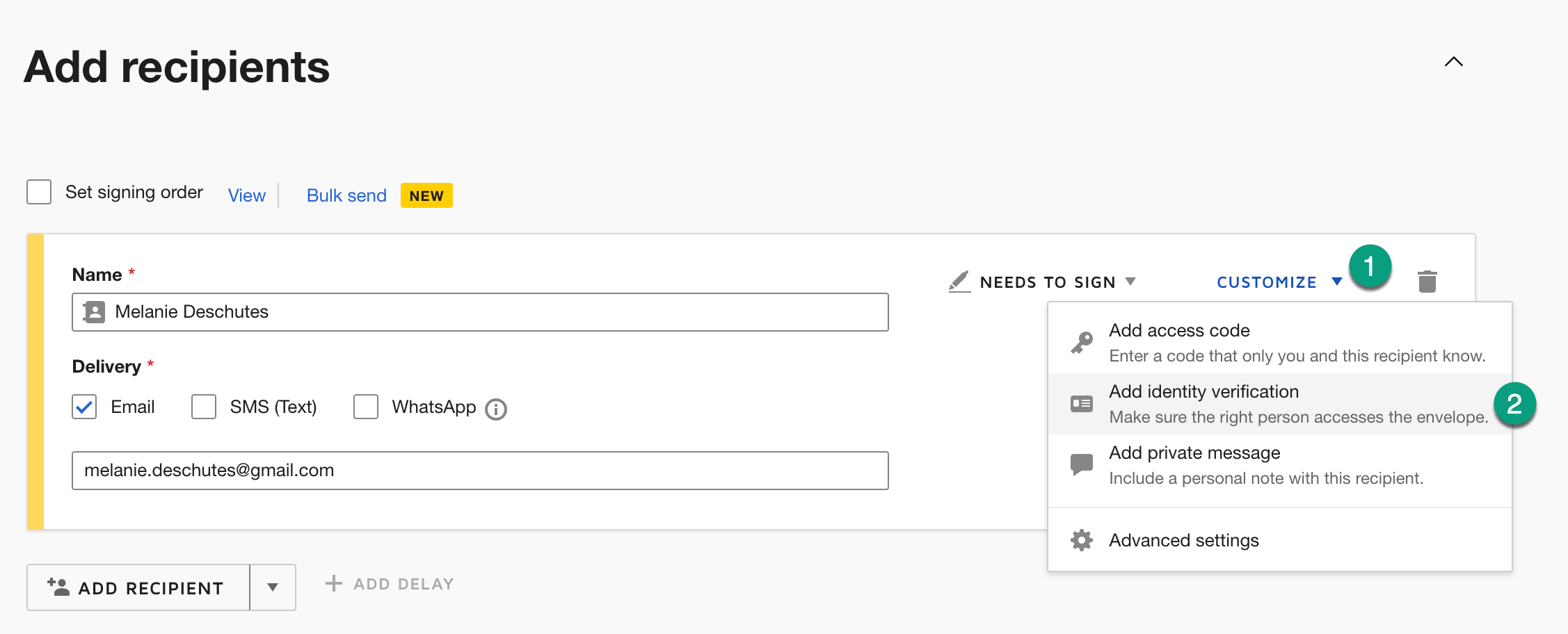Uncheck the Email delivery checkbox
The image size is (1568, 634).
pyautogui.click(x=84, y=407)
